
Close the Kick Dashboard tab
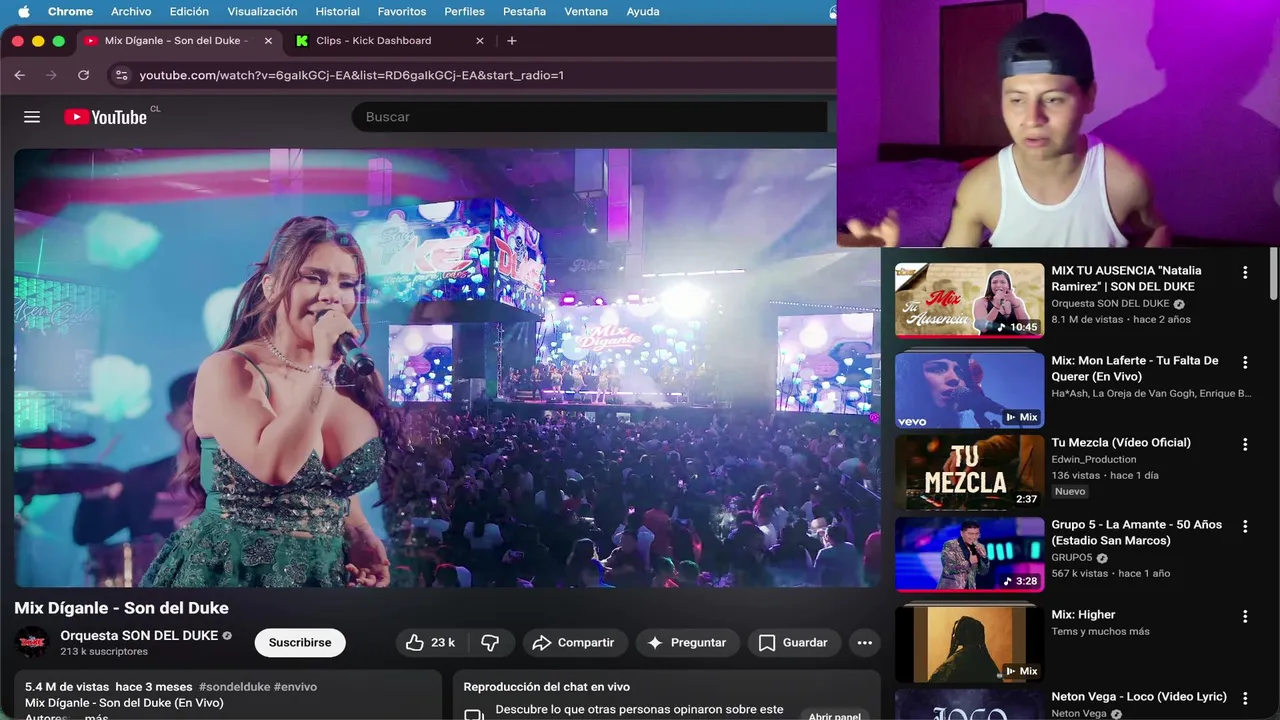(x=480, y=41)
